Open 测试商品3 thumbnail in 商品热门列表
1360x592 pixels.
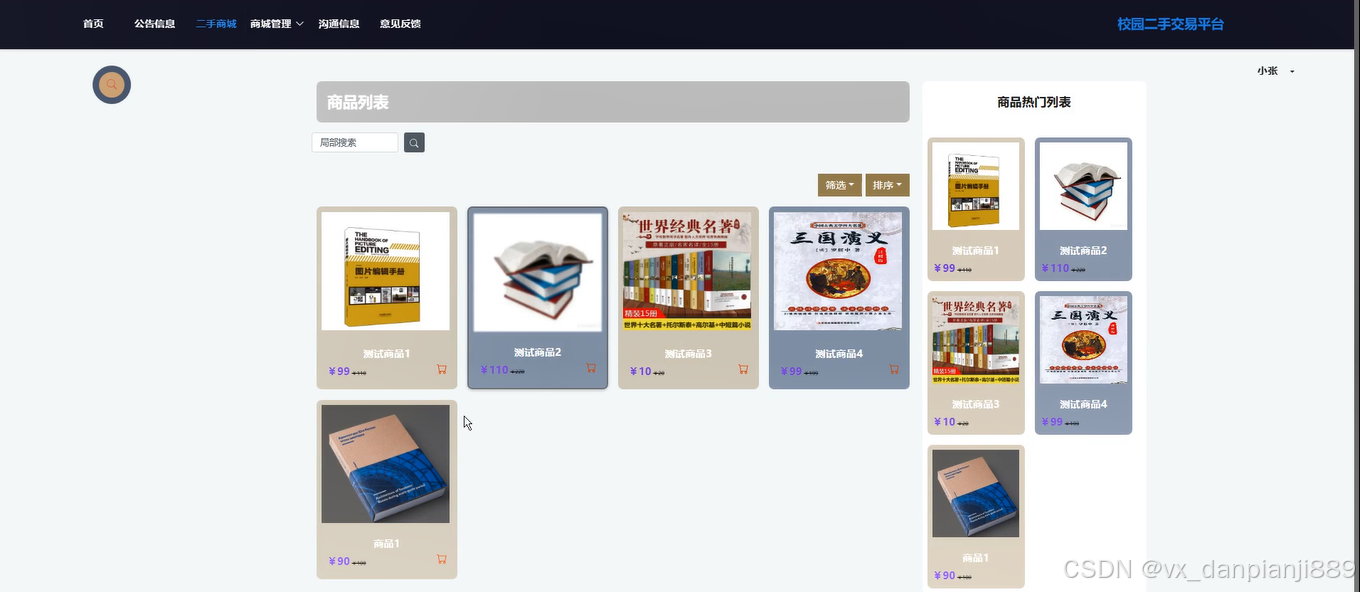976,340
